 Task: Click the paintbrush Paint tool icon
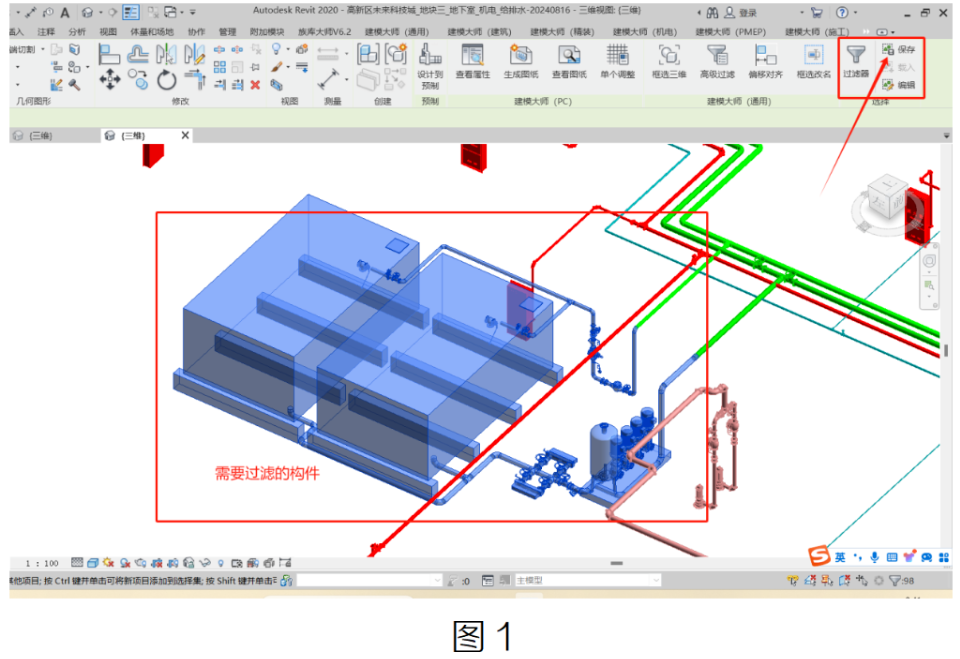(277, 67)
